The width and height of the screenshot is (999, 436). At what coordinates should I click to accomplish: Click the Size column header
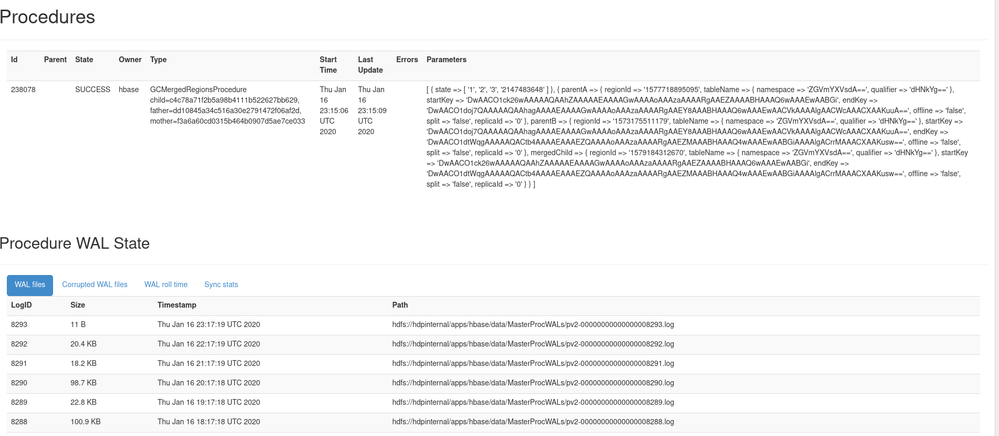[x=77, y=305]
